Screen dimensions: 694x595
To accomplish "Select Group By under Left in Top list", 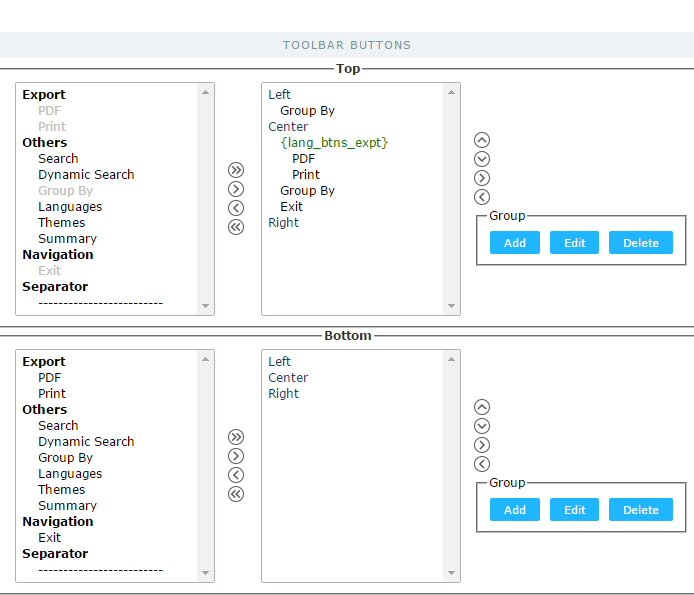I will pyautogui.click(x=307, y=111).
